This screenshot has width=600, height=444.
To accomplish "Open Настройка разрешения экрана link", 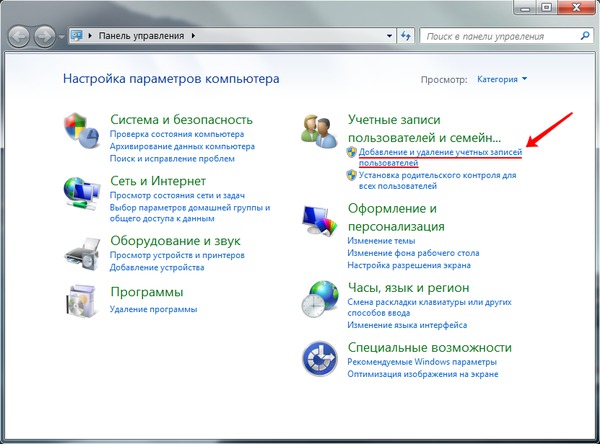I will coord(409,265).
